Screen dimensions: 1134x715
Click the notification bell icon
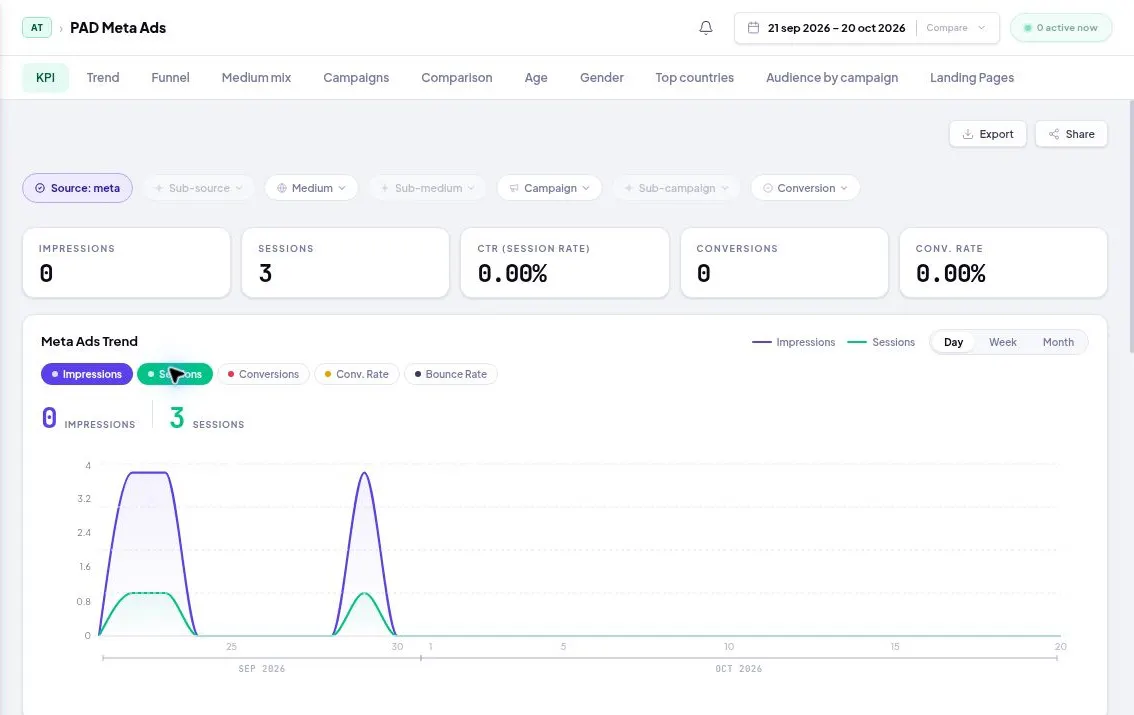(706, 27)
